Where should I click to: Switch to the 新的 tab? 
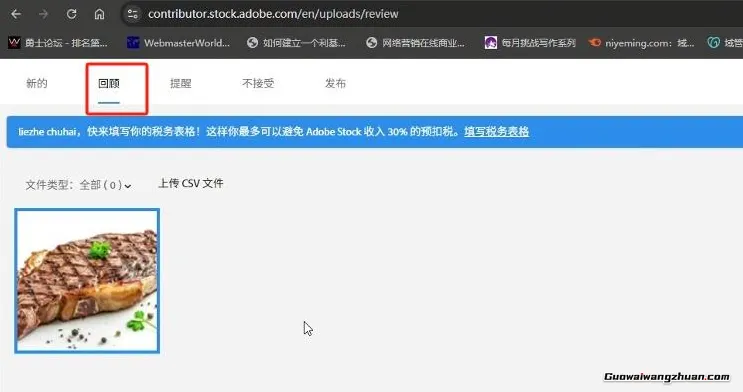[x=36, y=83]
